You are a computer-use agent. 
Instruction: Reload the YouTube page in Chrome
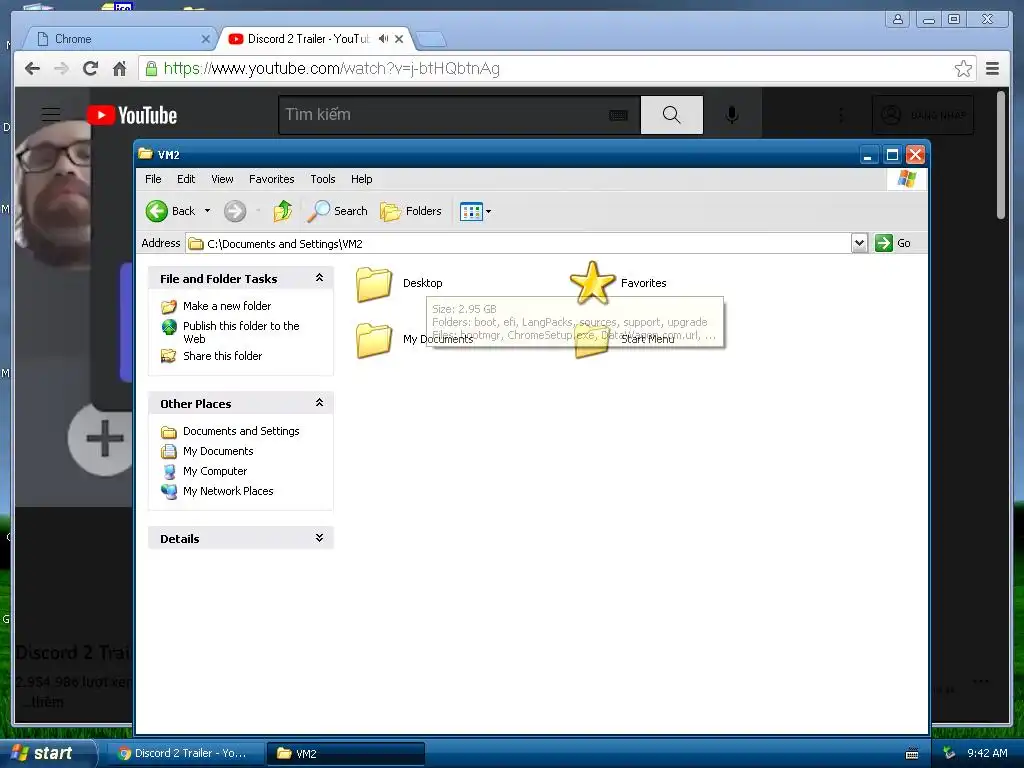click(90, 69)
